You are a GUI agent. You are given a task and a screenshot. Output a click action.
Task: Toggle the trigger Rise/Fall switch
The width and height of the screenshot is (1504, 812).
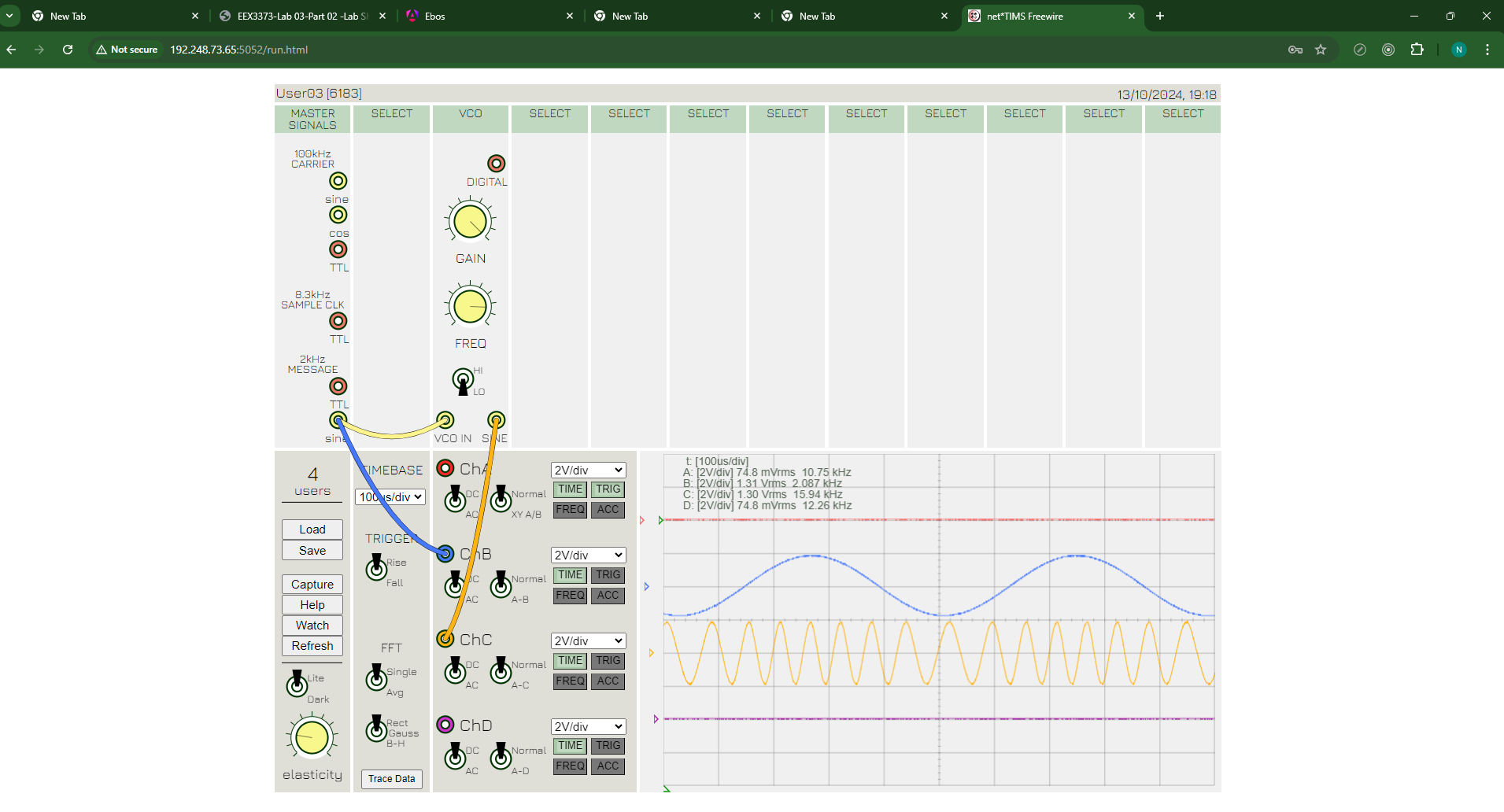376,567
